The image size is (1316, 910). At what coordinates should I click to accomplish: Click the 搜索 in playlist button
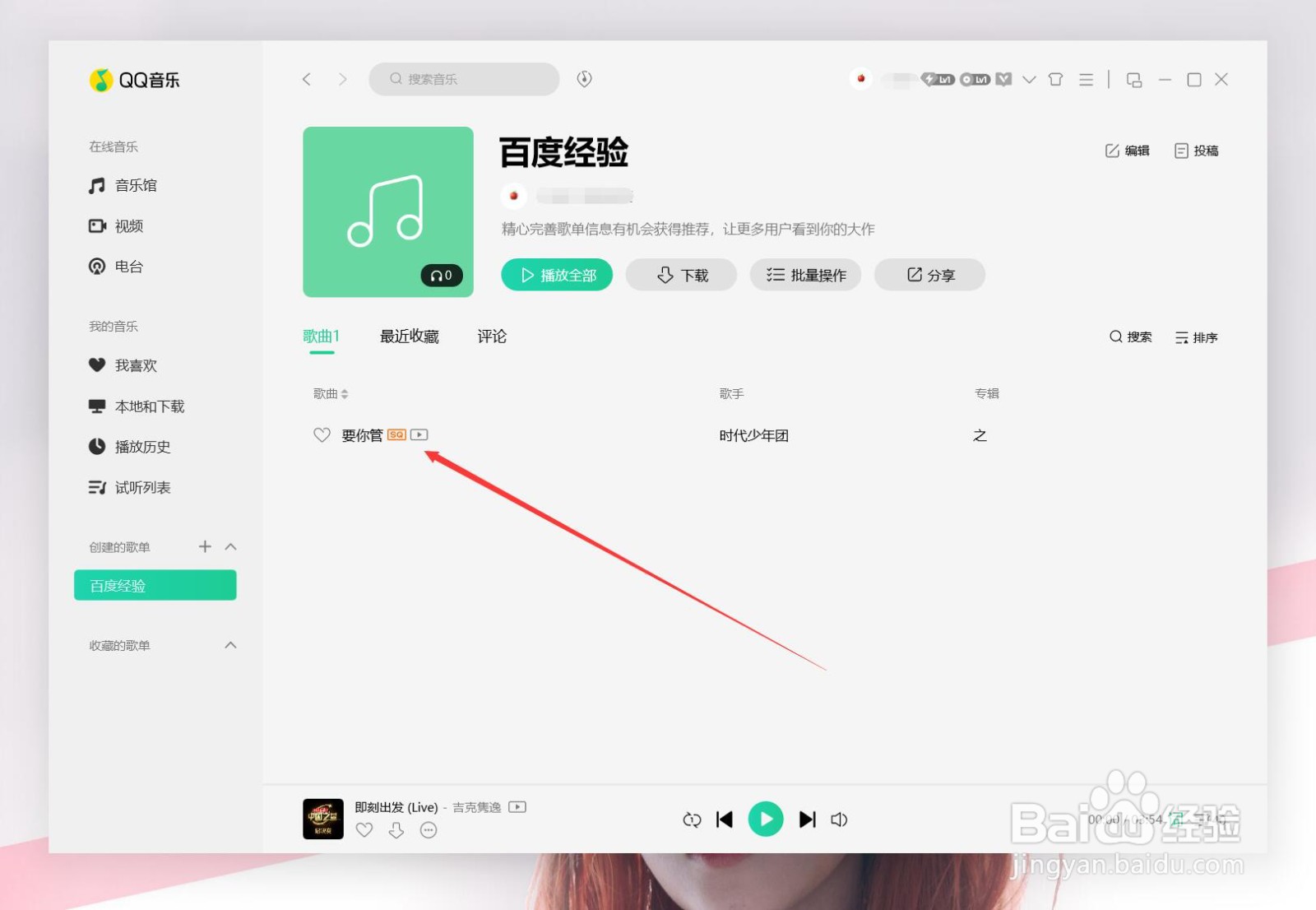tap(1130, 337)
